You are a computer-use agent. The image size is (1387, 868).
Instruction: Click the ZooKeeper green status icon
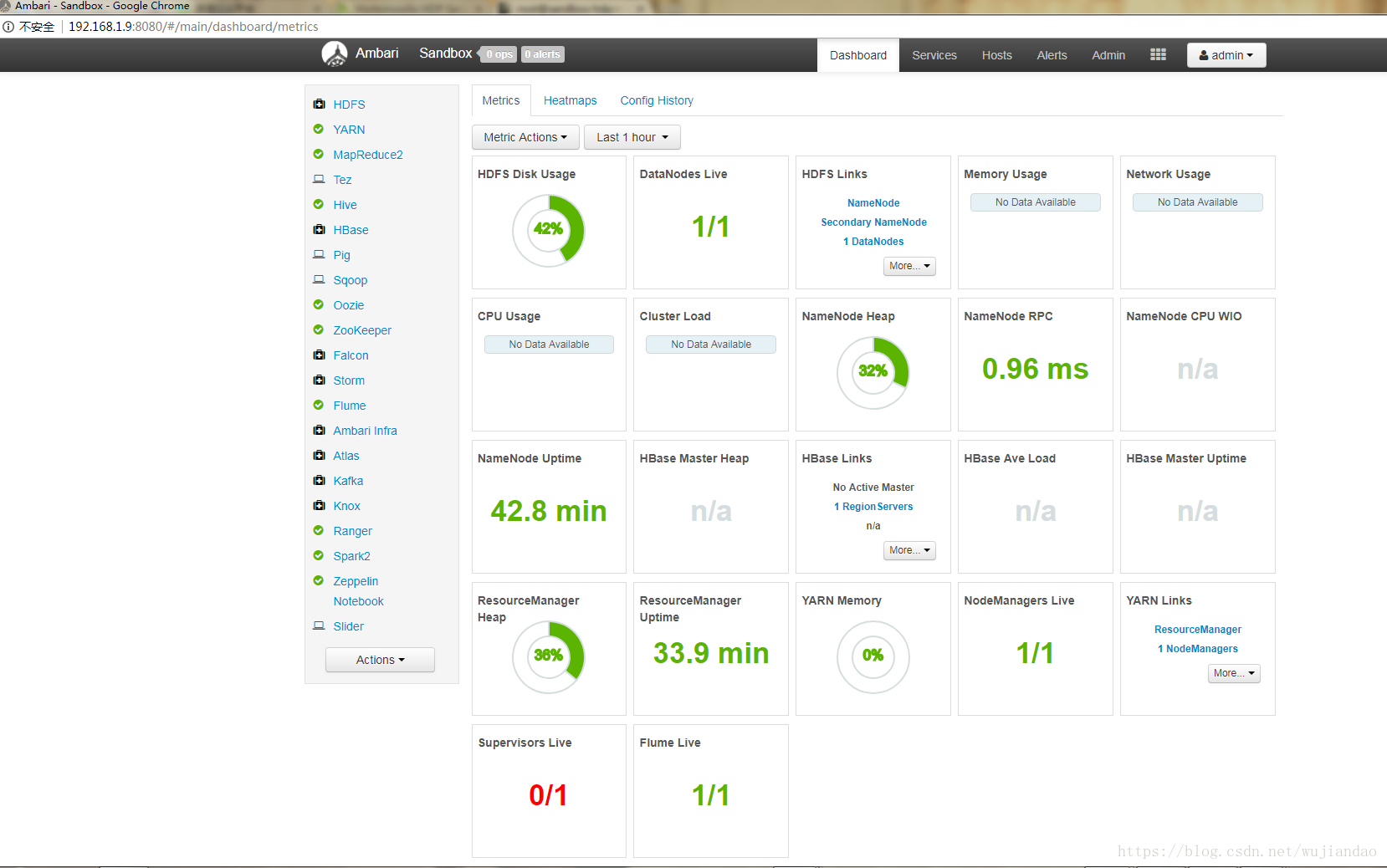point(319,330)
